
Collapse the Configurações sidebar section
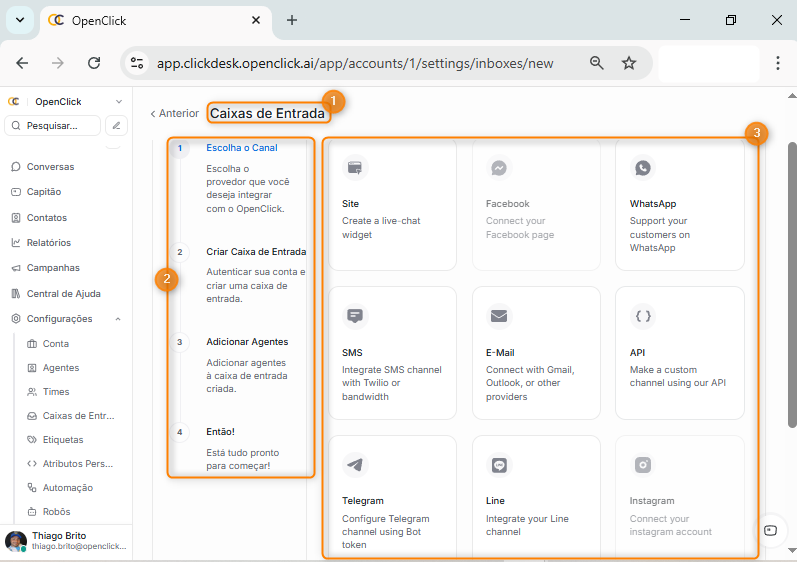point(118,319)
